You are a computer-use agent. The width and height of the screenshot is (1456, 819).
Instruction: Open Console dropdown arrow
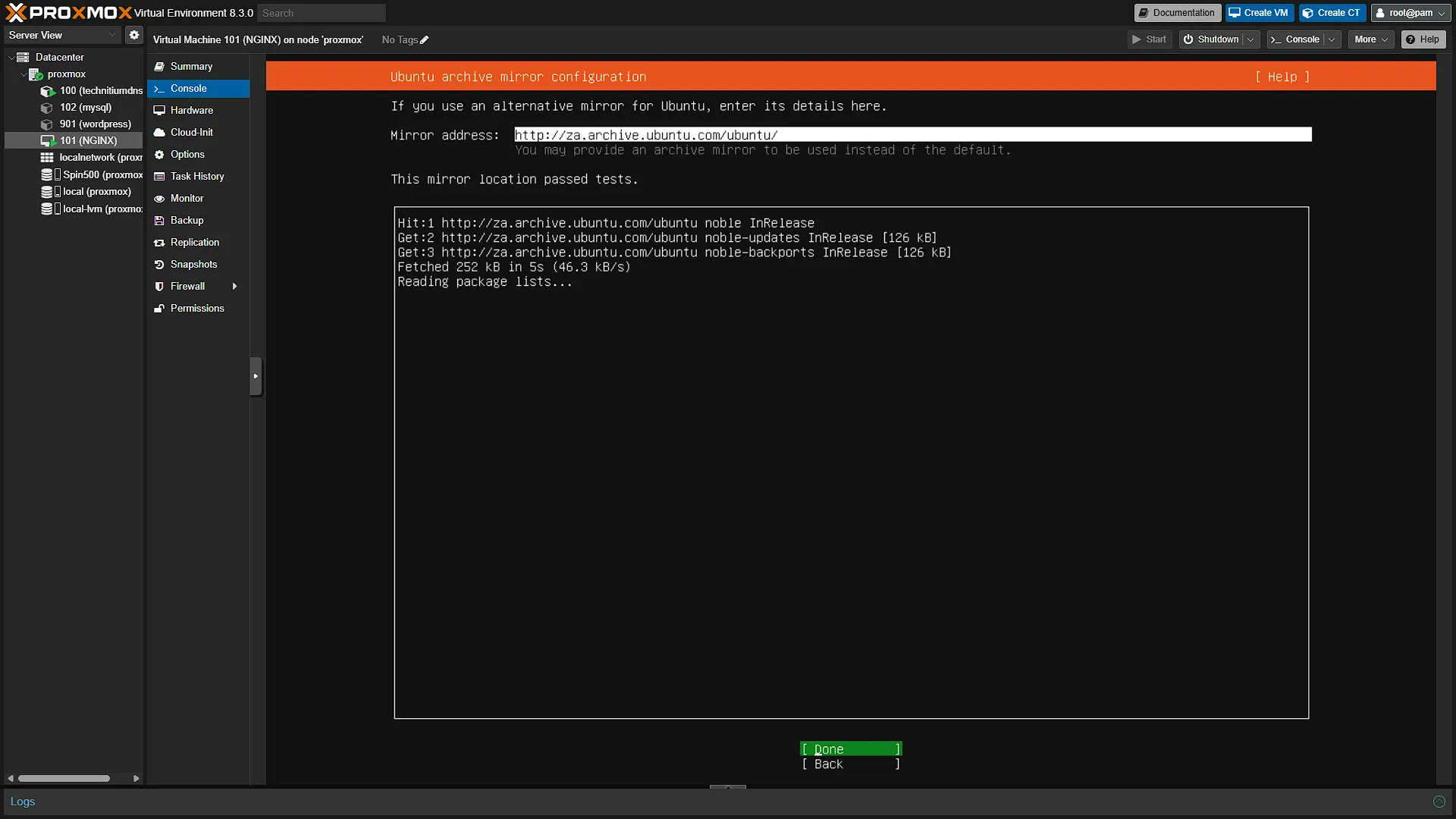pos(1332,39)
